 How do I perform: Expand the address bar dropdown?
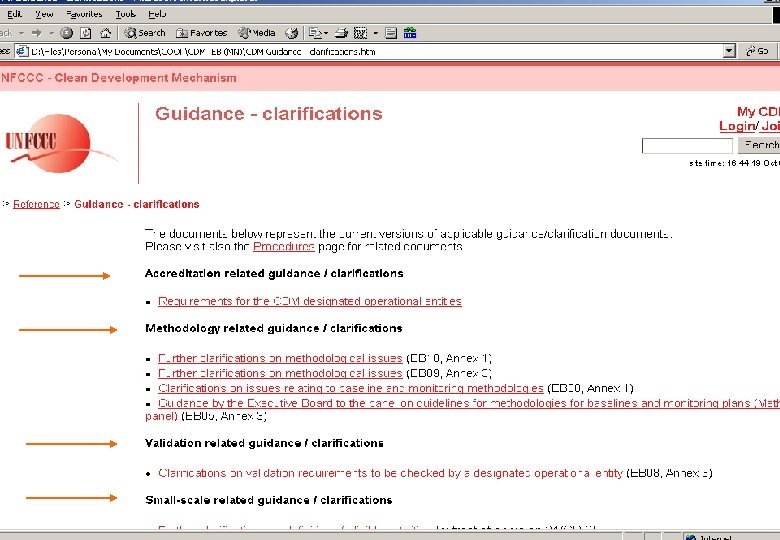729,51
